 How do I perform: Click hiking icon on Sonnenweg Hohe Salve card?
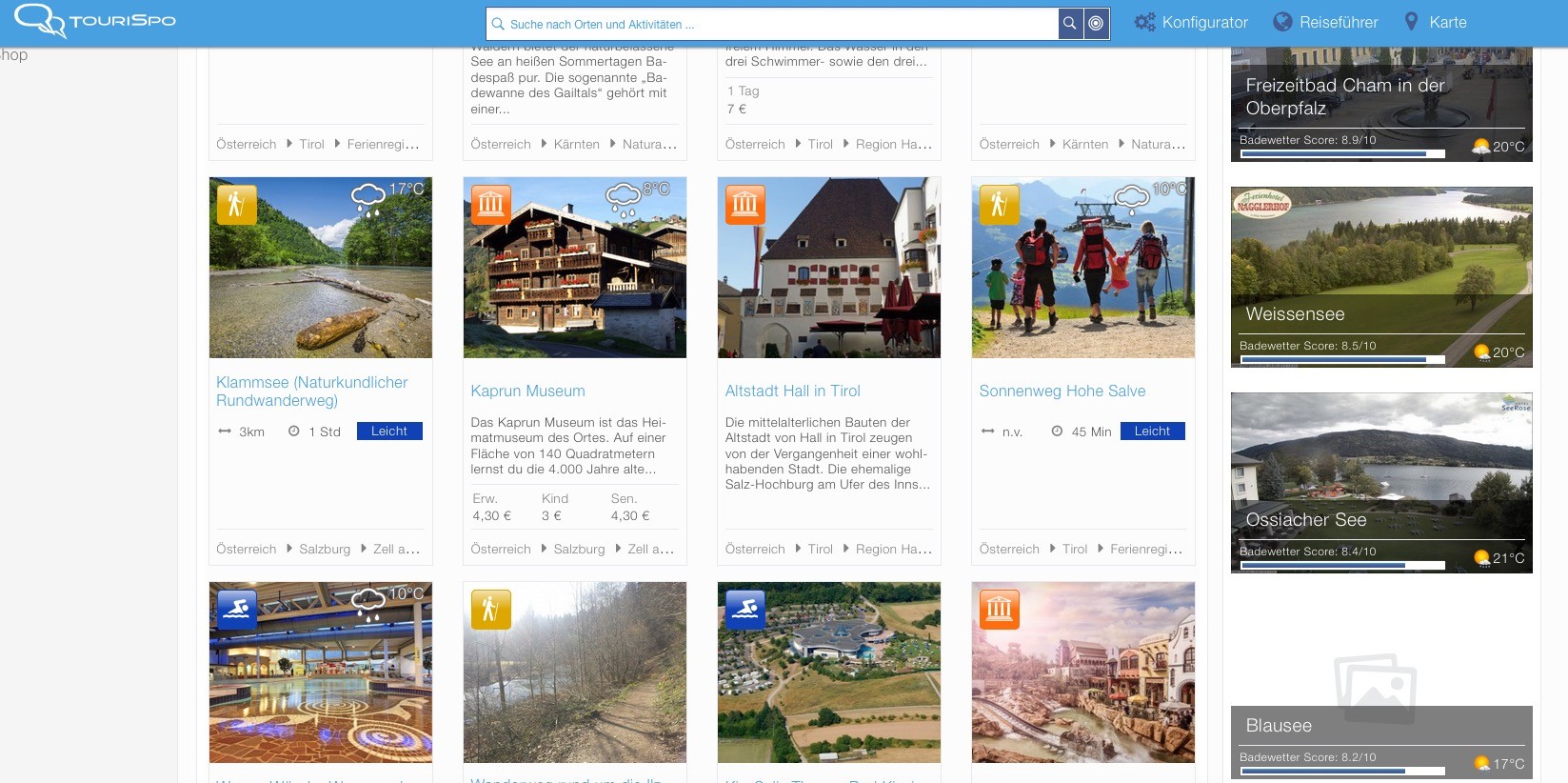[1000, 205]
